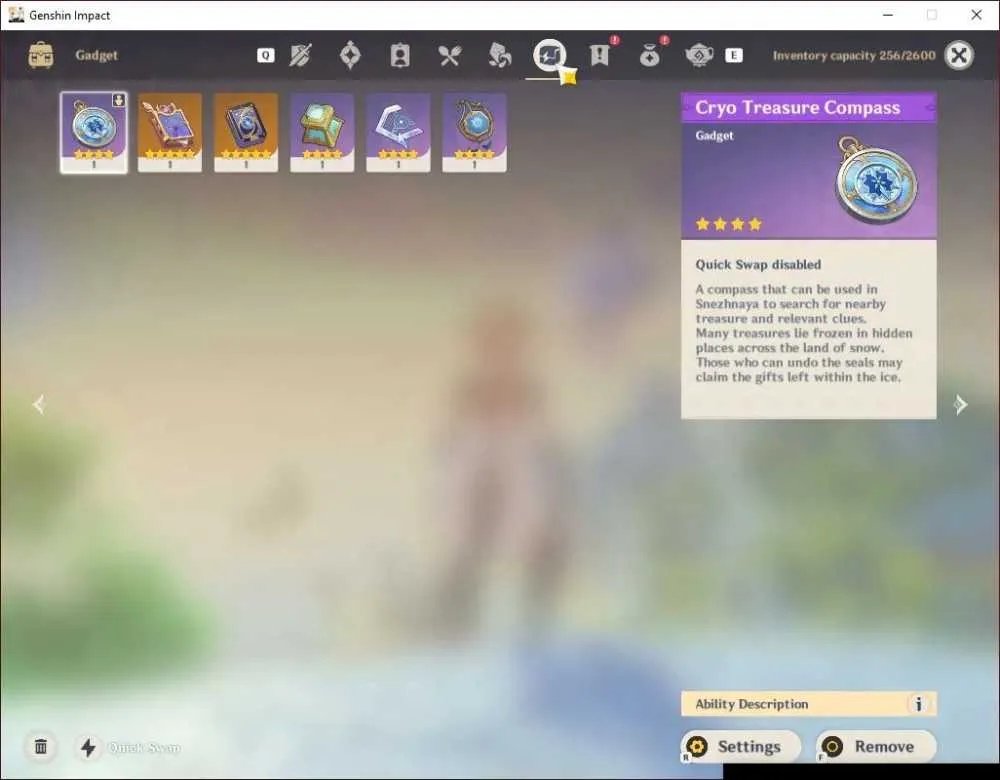Click the Cryo Treasure Compass title
The width and height of the screenshot is (1000, 780).
coord(797,108)
